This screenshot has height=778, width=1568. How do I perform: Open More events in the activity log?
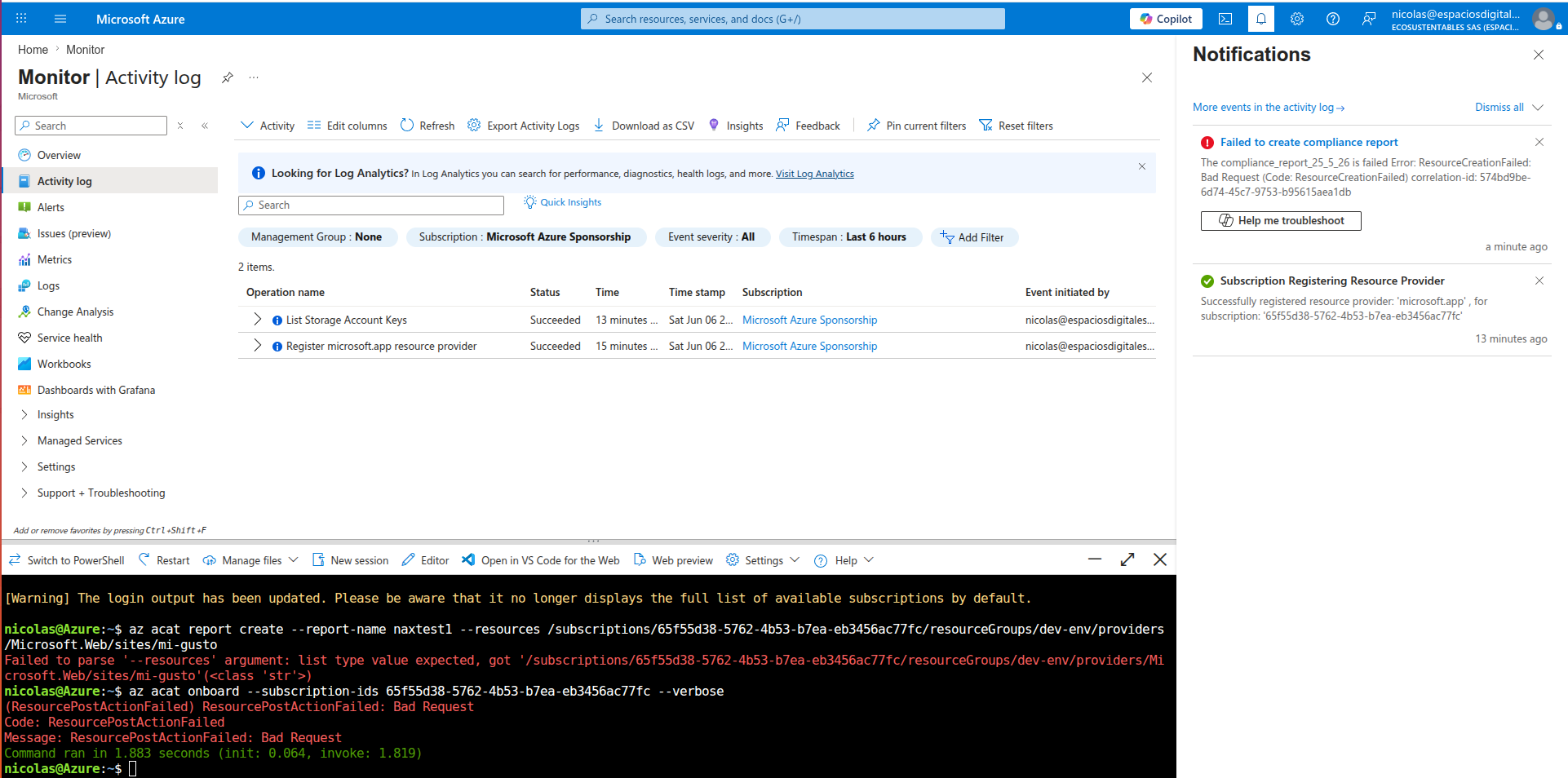pyautogui.click(x=1269, y=108)
